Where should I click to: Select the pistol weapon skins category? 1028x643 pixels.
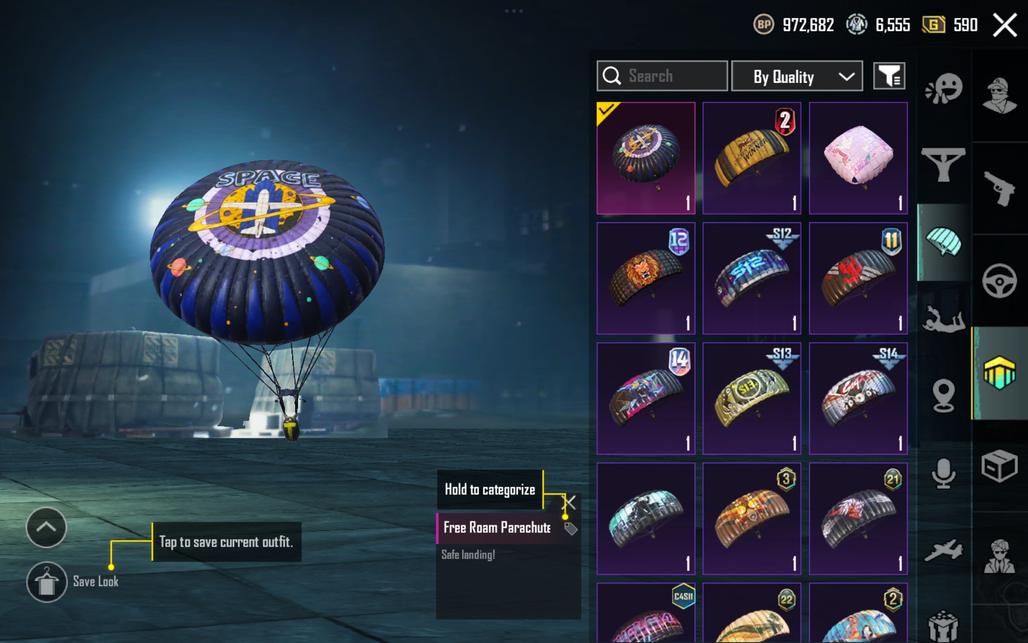(x=1000, y=189)
